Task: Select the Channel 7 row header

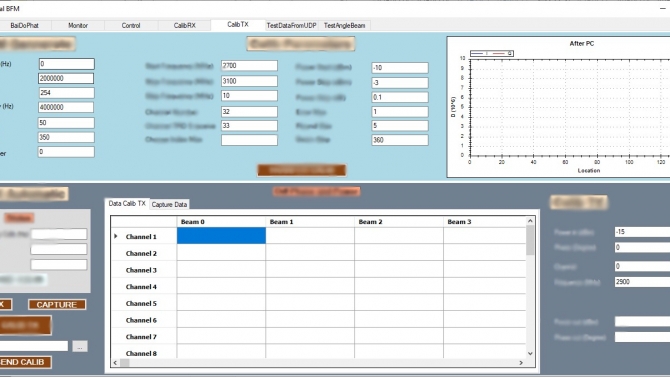Action: (x=144, y=336)
